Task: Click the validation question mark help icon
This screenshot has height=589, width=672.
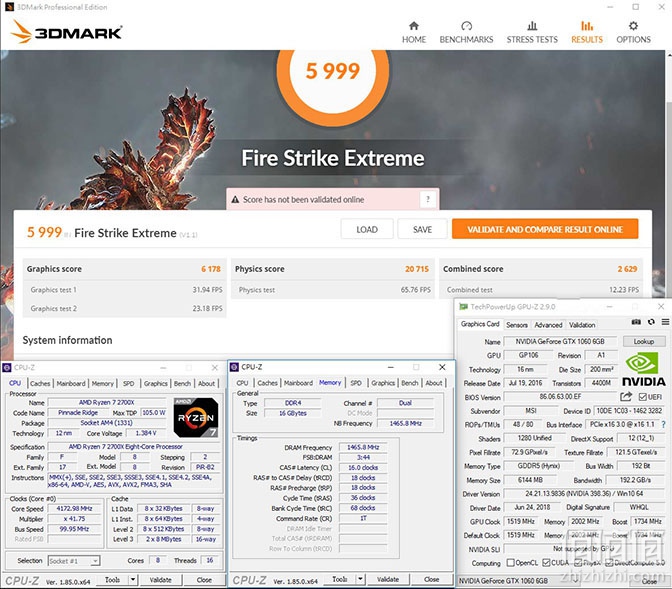Action: tap(427, 199)
